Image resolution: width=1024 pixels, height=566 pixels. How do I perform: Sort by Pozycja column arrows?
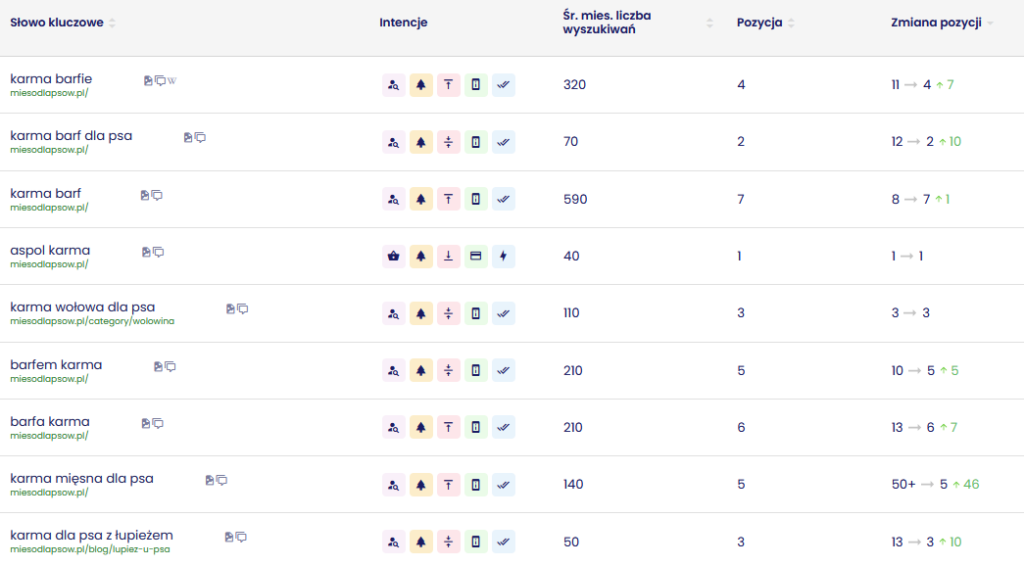(792, 23)
